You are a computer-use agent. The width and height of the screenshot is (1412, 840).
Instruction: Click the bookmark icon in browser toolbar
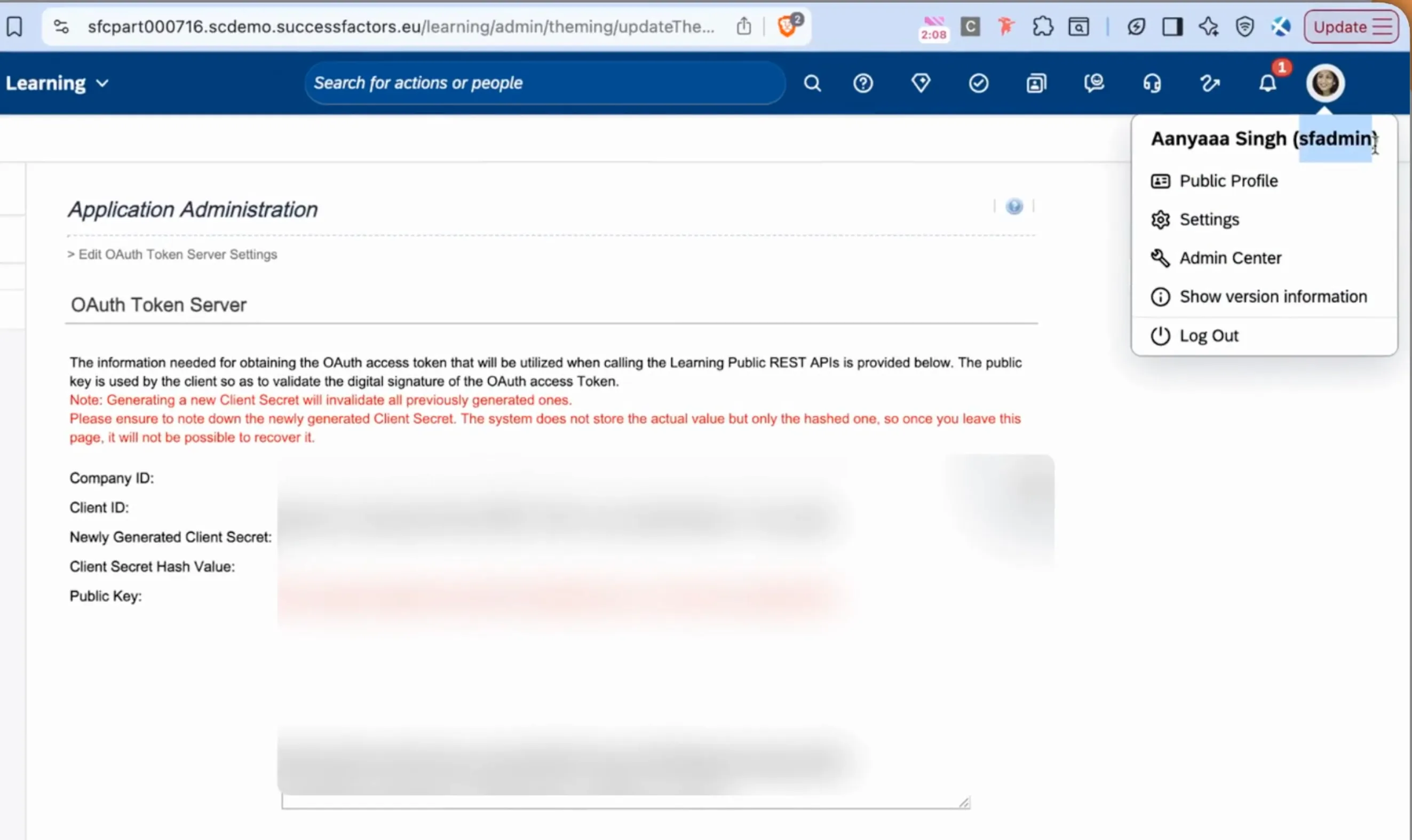point(15,27)
